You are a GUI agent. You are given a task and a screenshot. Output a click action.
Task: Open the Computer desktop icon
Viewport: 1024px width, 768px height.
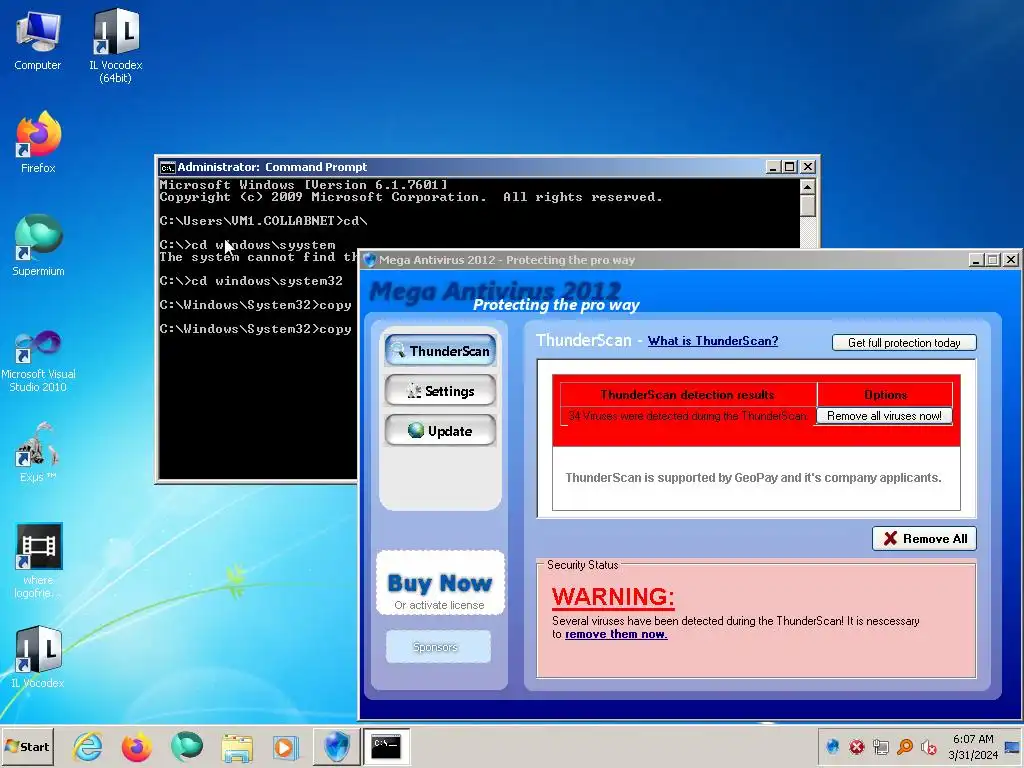37,40
